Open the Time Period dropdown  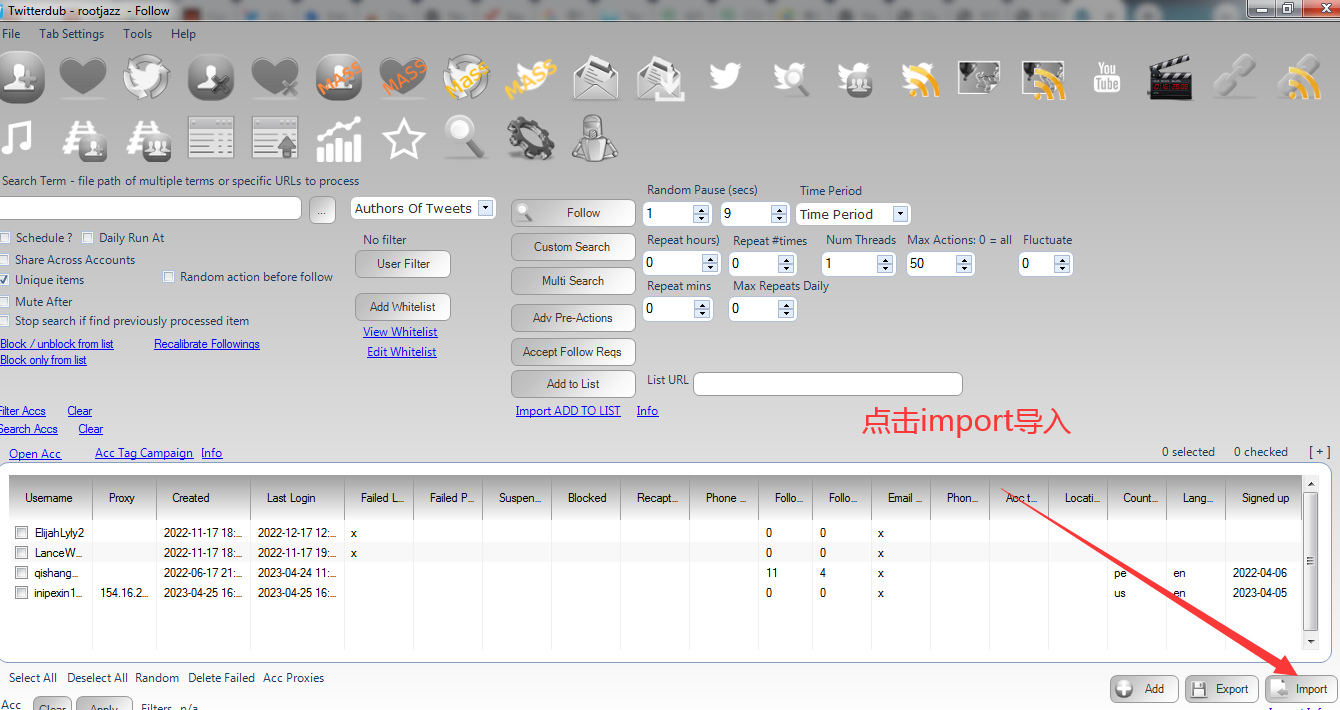(x=900, y=214)
